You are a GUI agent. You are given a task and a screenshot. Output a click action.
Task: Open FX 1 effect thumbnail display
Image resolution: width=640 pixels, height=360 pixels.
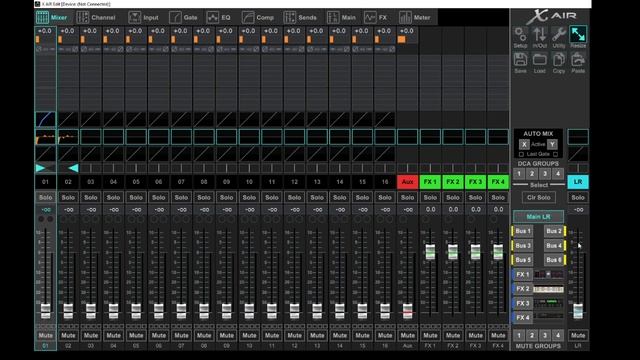click(548, 274)
